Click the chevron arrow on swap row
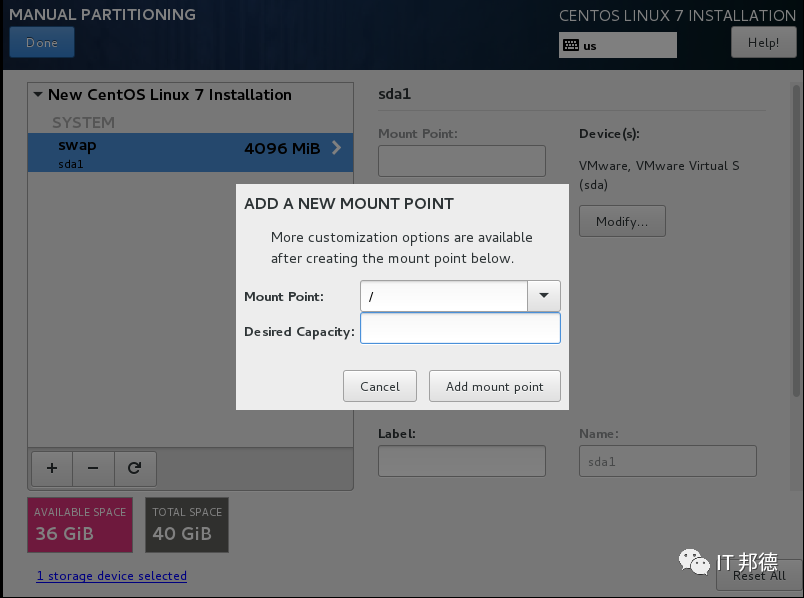The image size is (804, 598). pos(336,148)
